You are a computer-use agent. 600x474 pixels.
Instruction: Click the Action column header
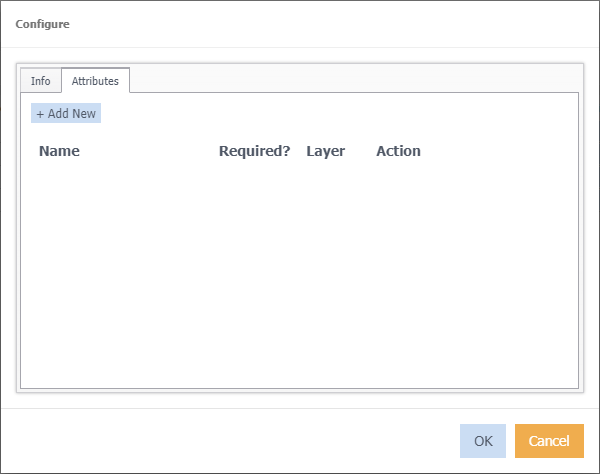pos(398,152)
